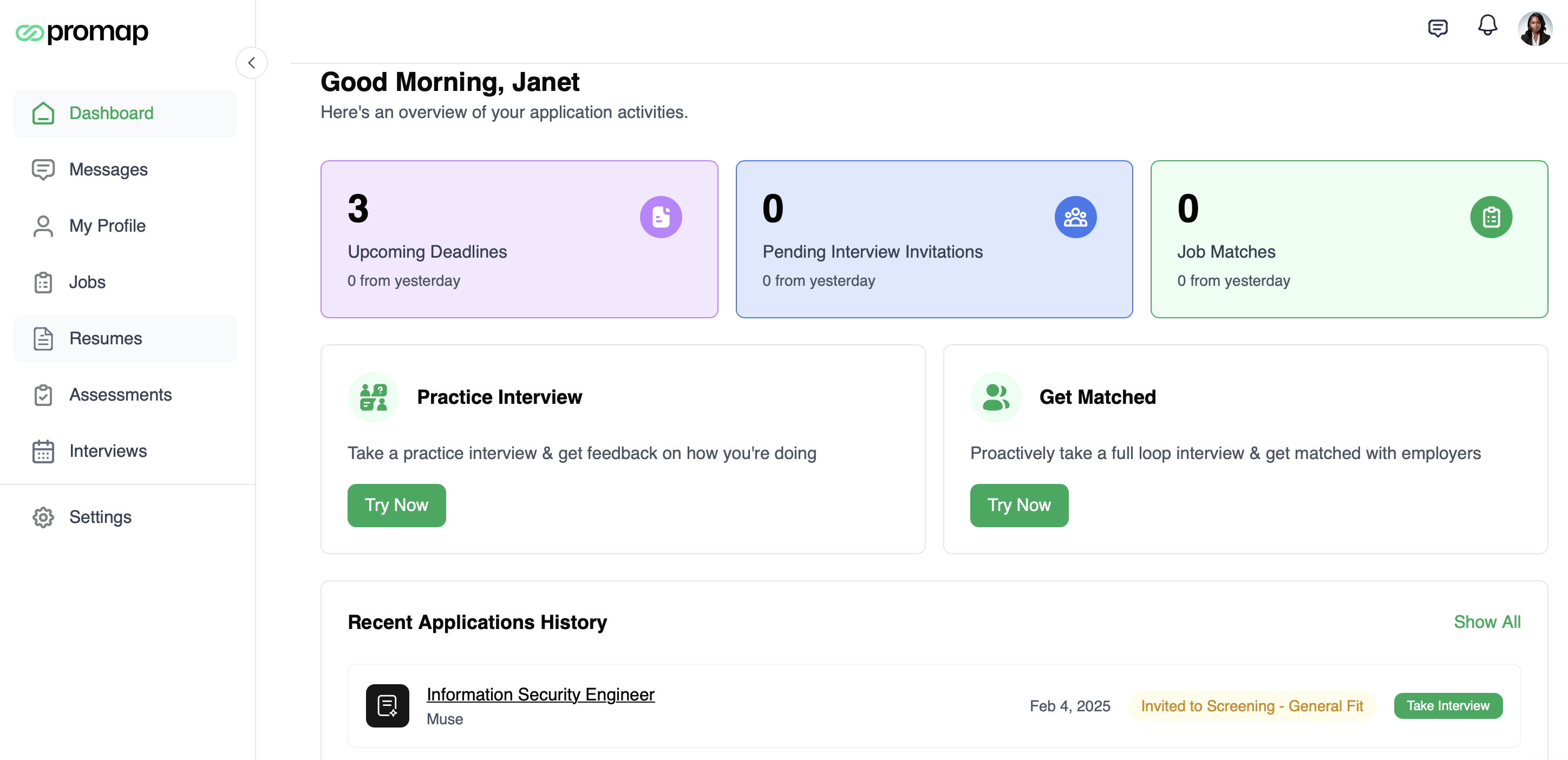This screenshot has height=760, width=1568.
Task: Open notifications bell
Action: 1488,26
